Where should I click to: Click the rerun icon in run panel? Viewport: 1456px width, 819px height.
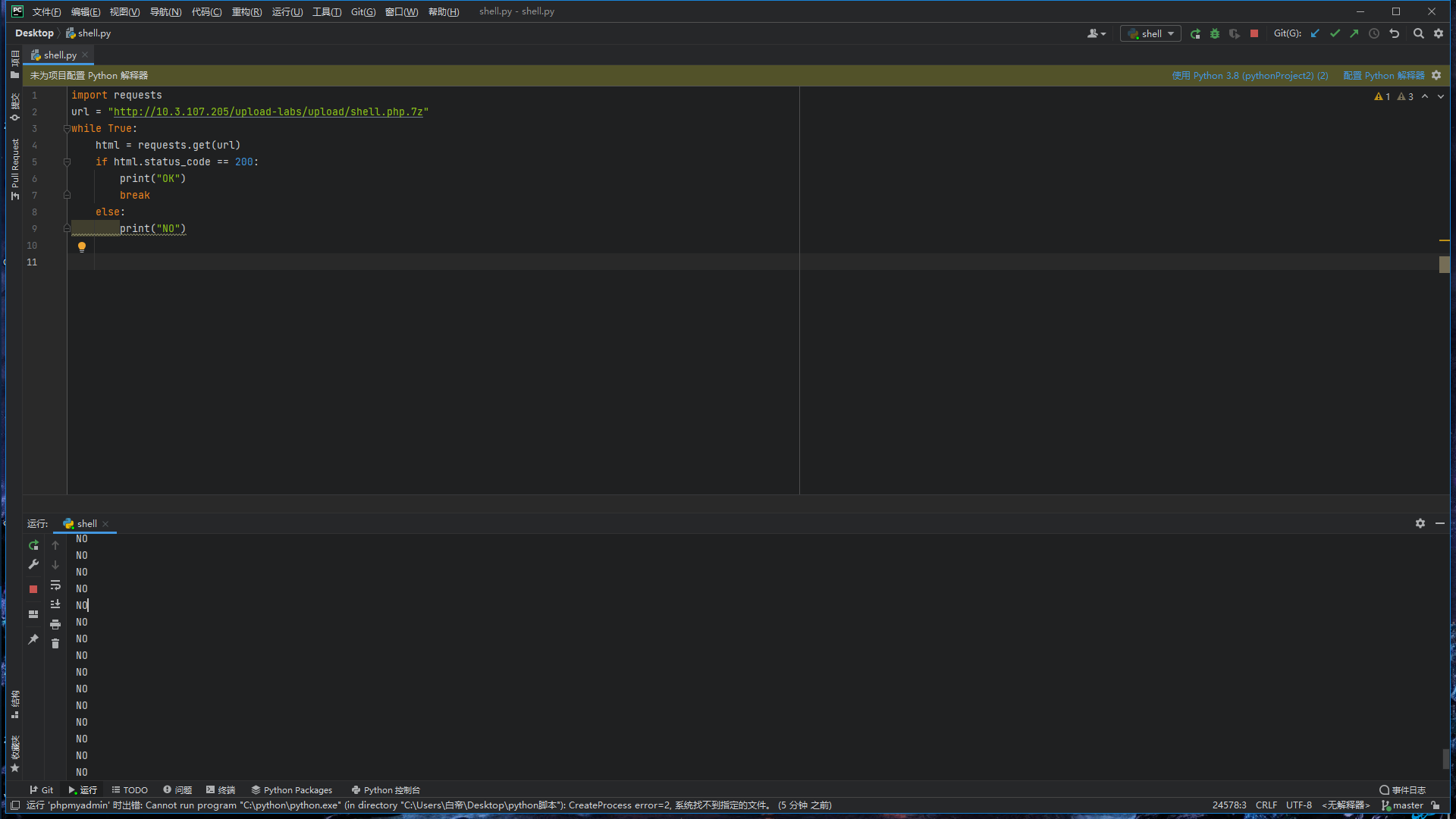33,545
